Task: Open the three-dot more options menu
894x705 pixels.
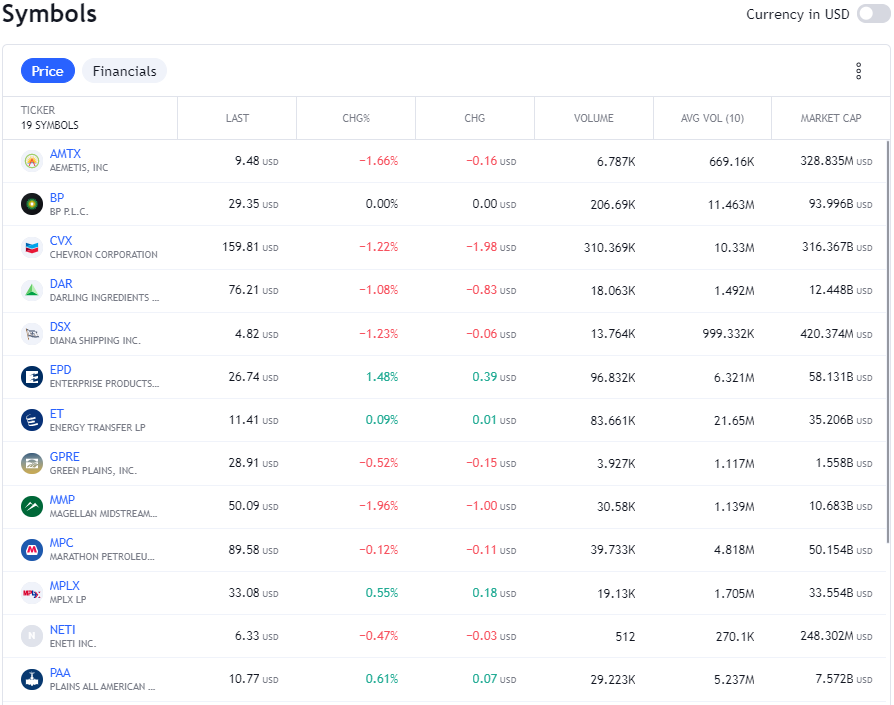Action: tap(858, 71)
